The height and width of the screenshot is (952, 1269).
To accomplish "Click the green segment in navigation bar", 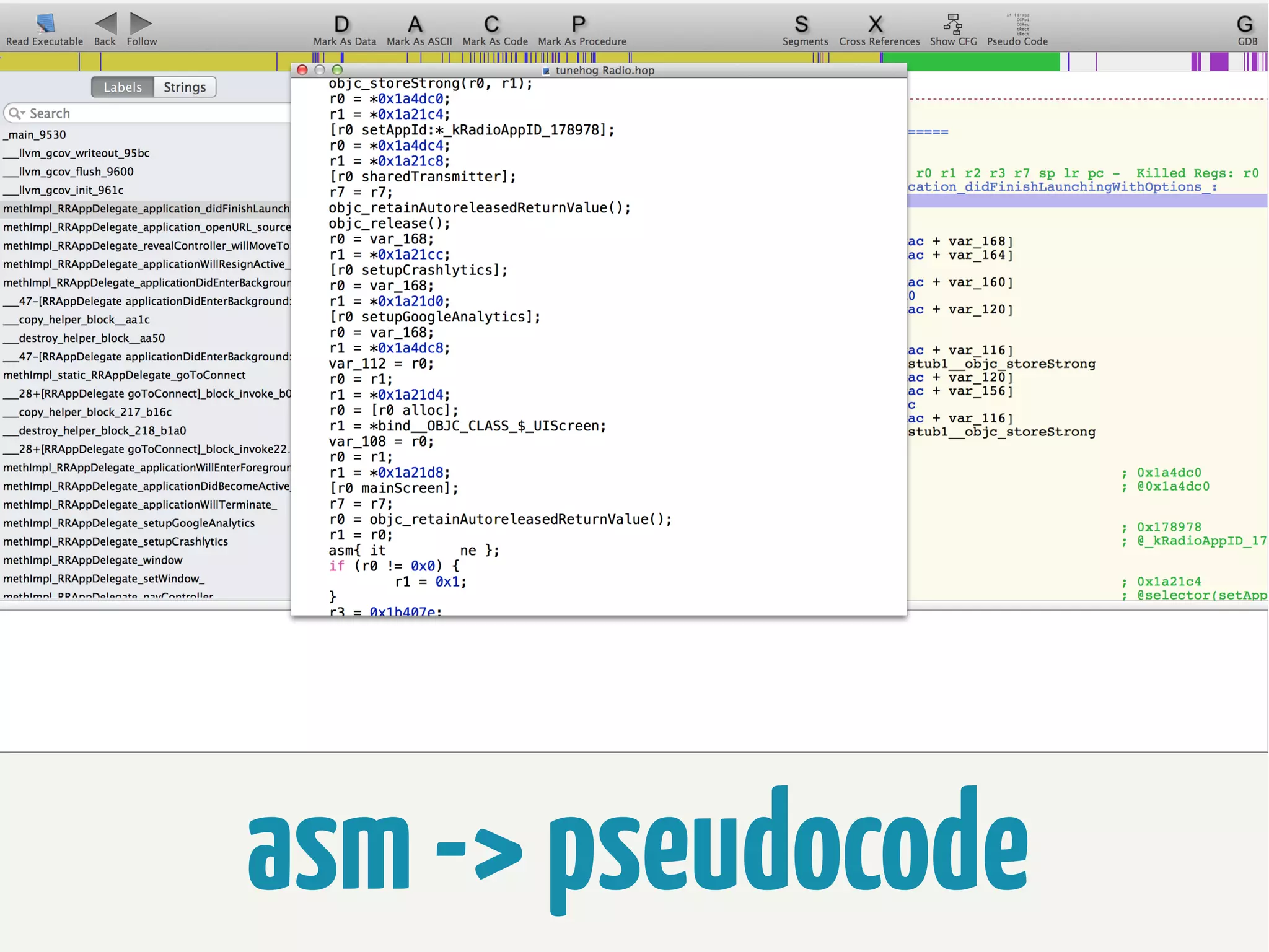I will point(971,61).
